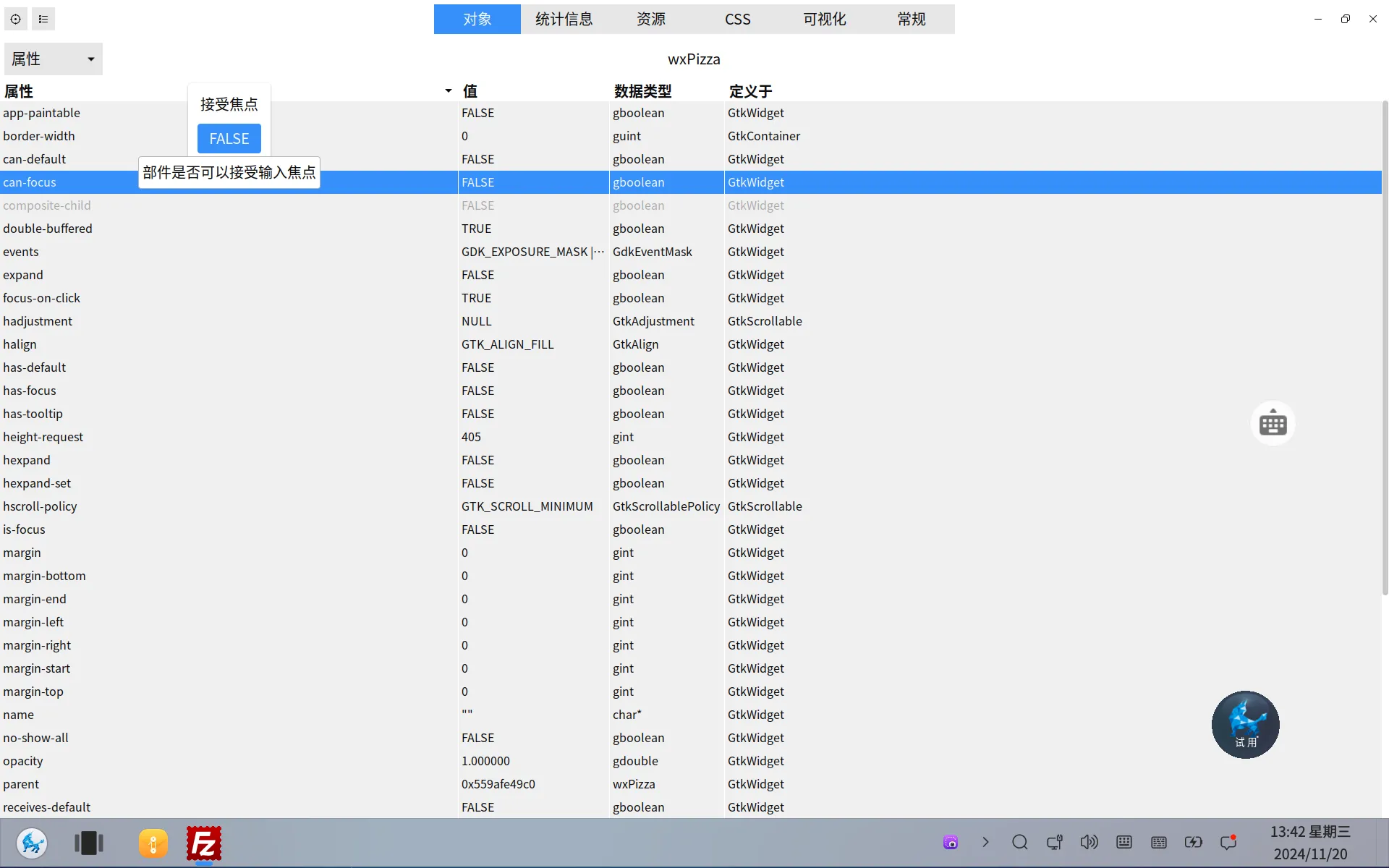Open the battery power tray icon
1389x868 pixels.
1194,842
